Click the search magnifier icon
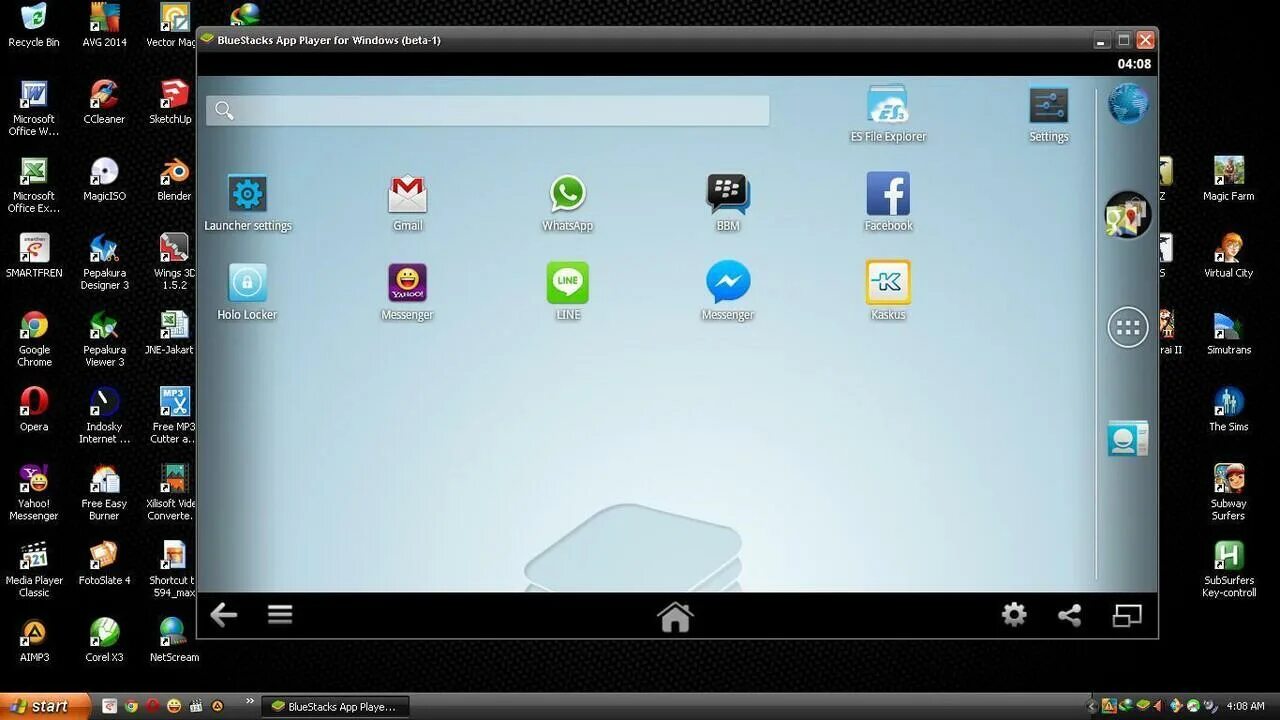The height and width of the screenshot is (720, 1280). pyautogui.click(x=224, y=110)
